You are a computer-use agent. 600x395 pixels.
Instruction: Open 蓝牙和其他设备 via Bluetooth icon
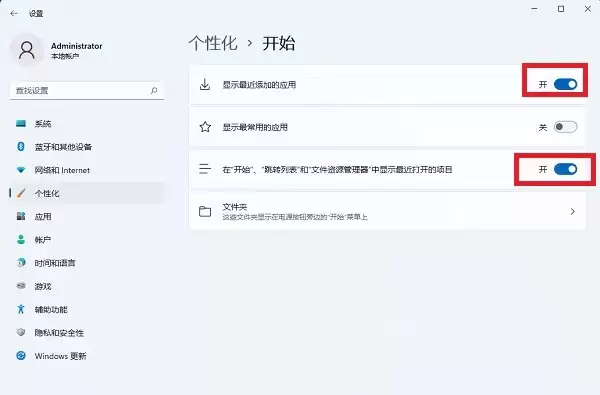point(21,147)
